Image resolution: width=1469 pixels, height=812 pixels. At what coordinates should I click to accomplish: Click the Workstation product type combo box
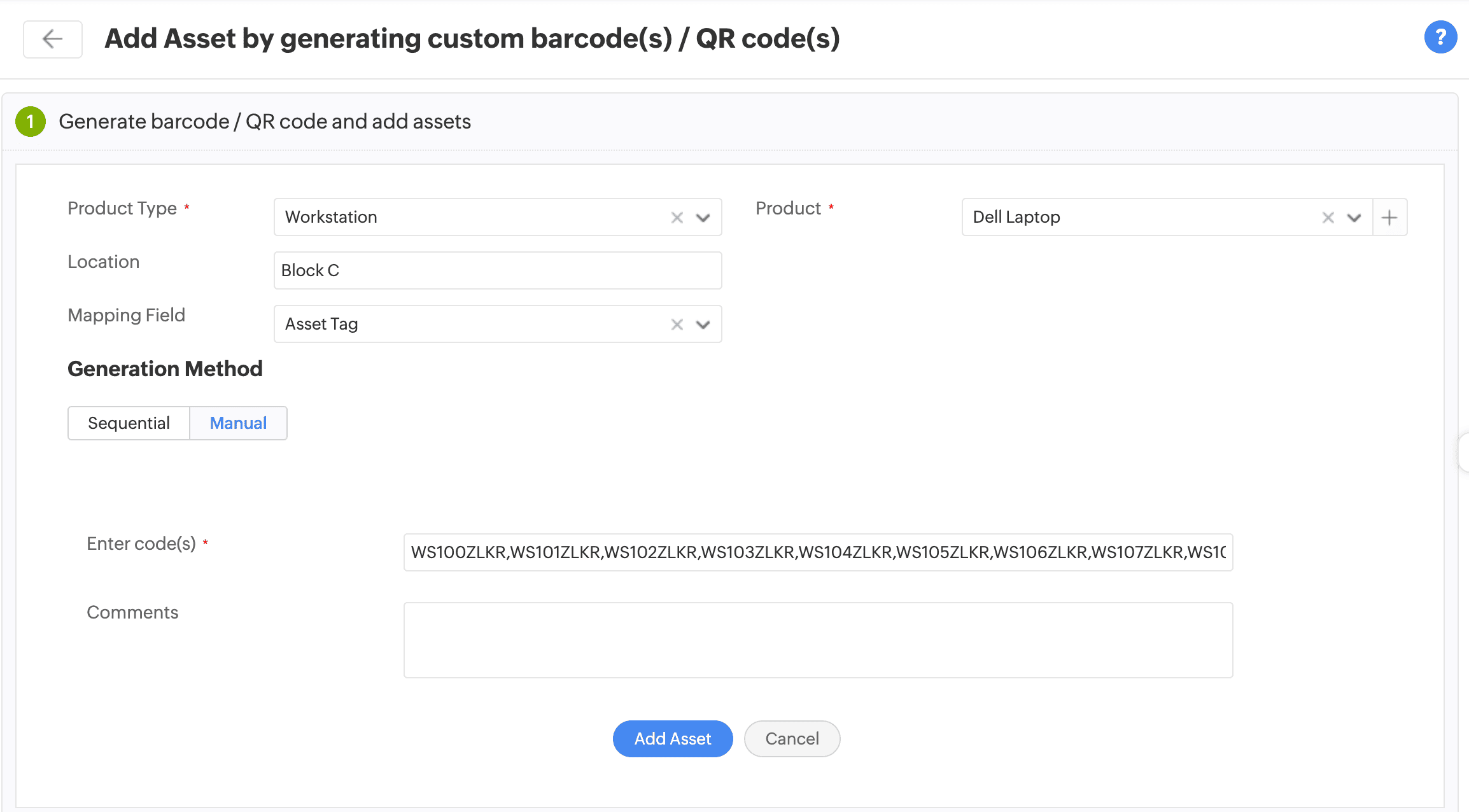click(471, 218)
